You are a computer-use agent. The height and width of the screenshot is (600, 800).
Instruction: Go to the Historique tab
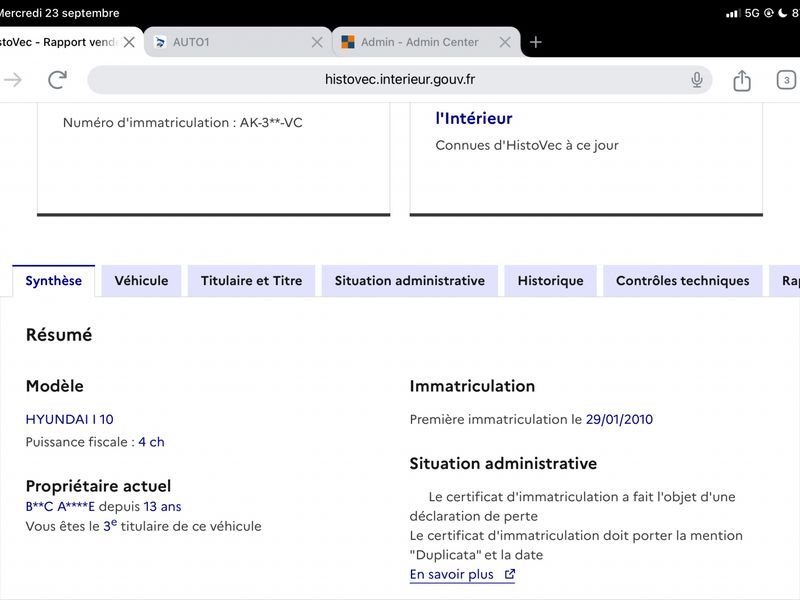coord(551,281)
